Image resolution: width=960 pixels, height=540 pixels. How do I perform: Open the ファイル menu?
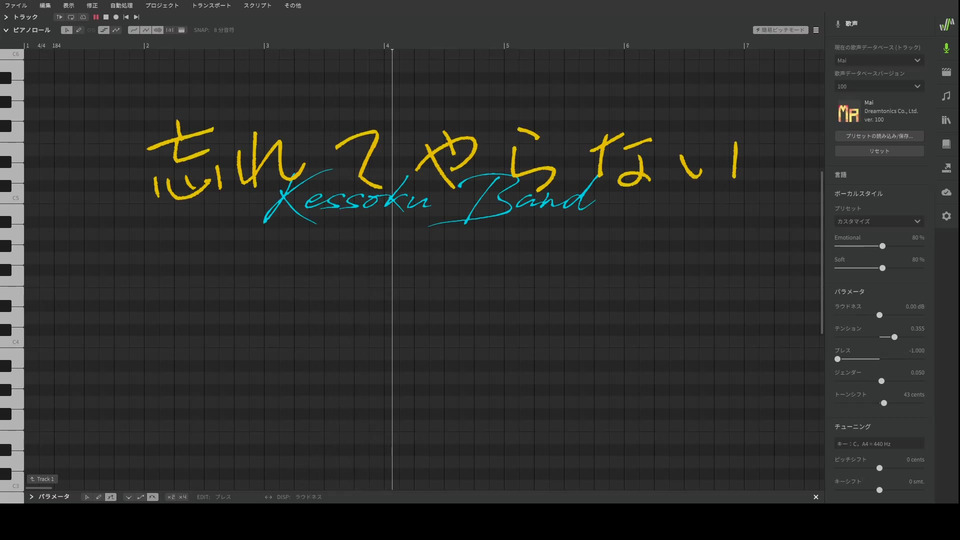click(x=16, y=6)
